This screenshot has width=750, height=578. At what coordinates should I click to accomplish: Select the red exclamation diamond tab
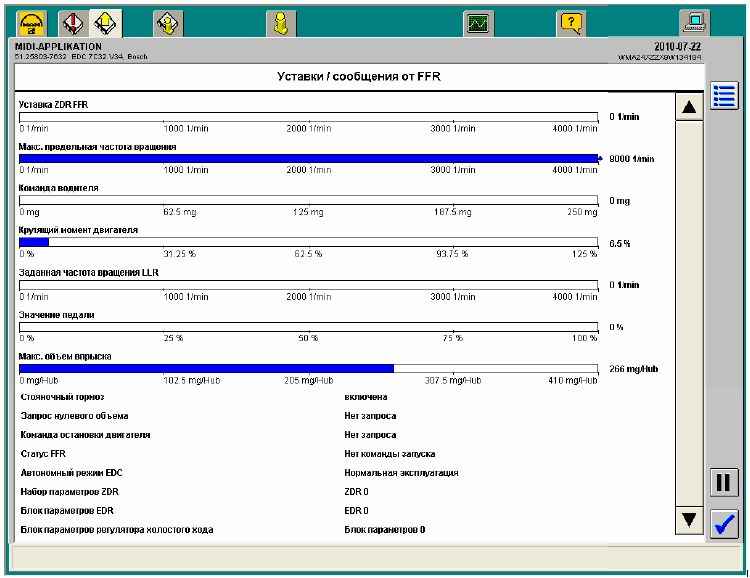coord(73,23)
